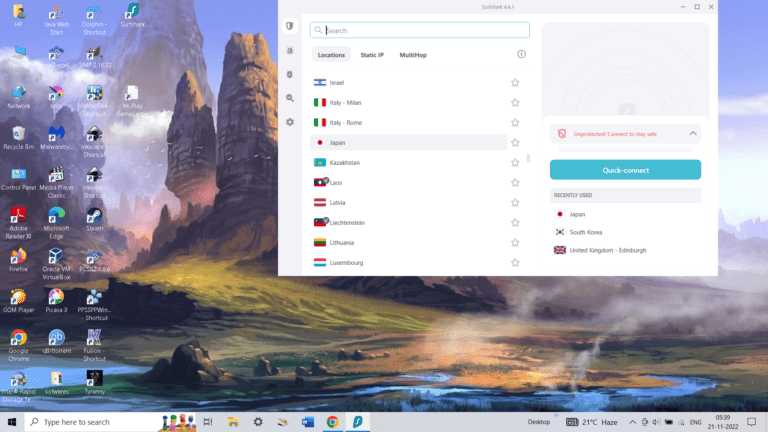
Task: Favorite Japan with its star
Action: tap(515, 143)
